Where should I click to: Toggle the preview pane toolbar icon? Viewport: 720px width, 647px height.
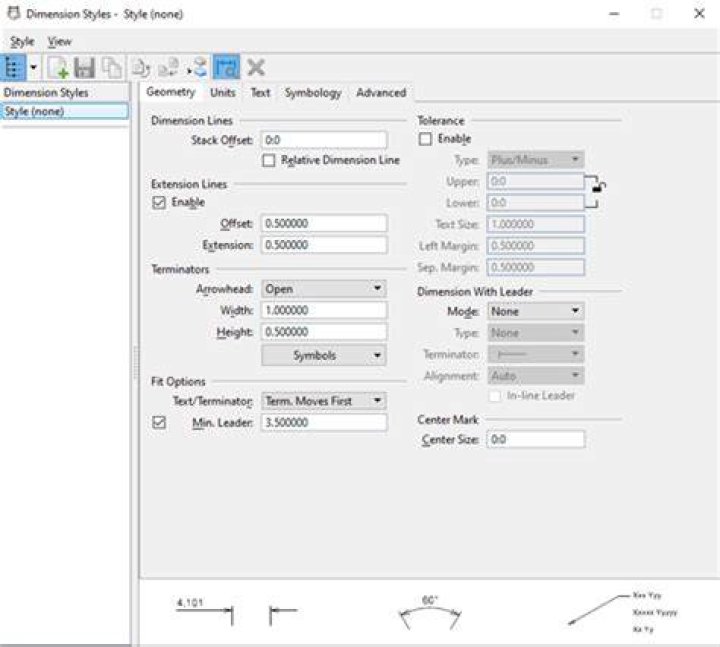[x=226, y=68]
